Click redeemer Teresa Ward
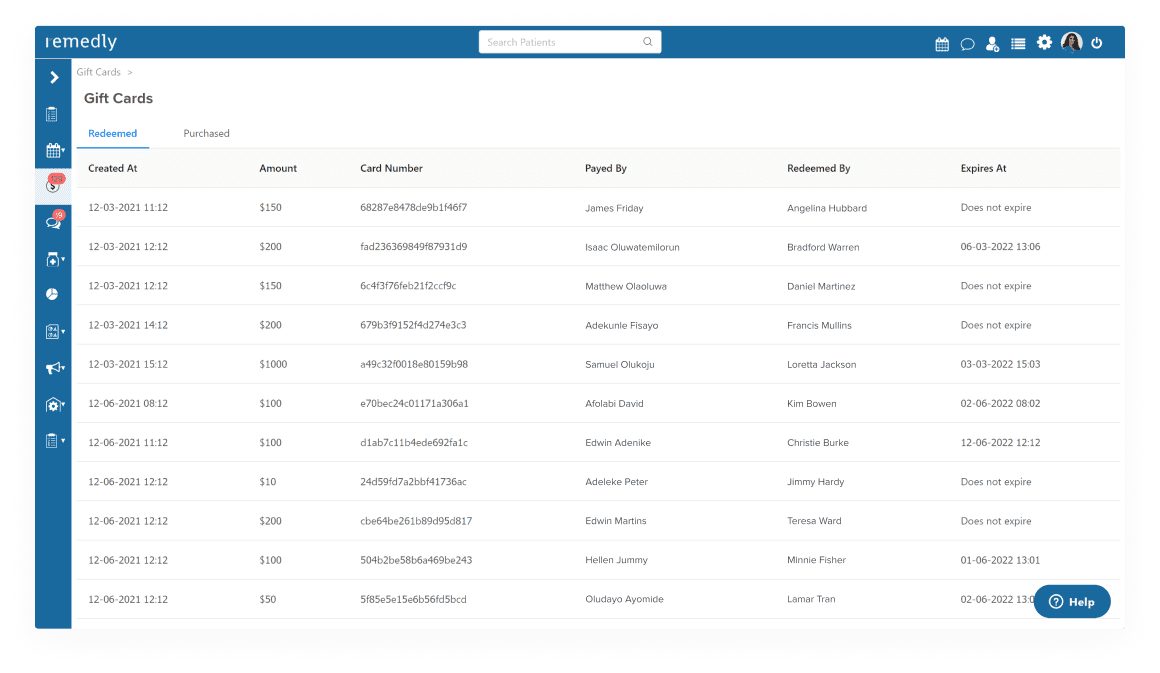This screenshot has width=1160, height=673. point(814,521)
